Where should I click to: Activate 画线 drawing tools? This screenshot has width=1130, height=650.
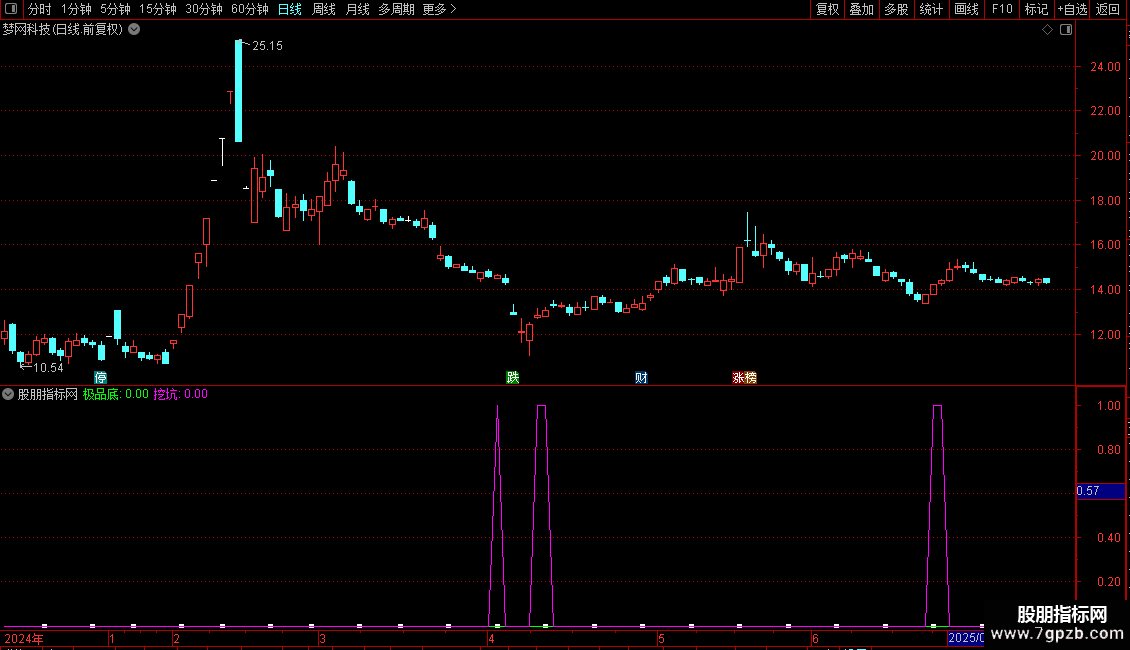966,9
